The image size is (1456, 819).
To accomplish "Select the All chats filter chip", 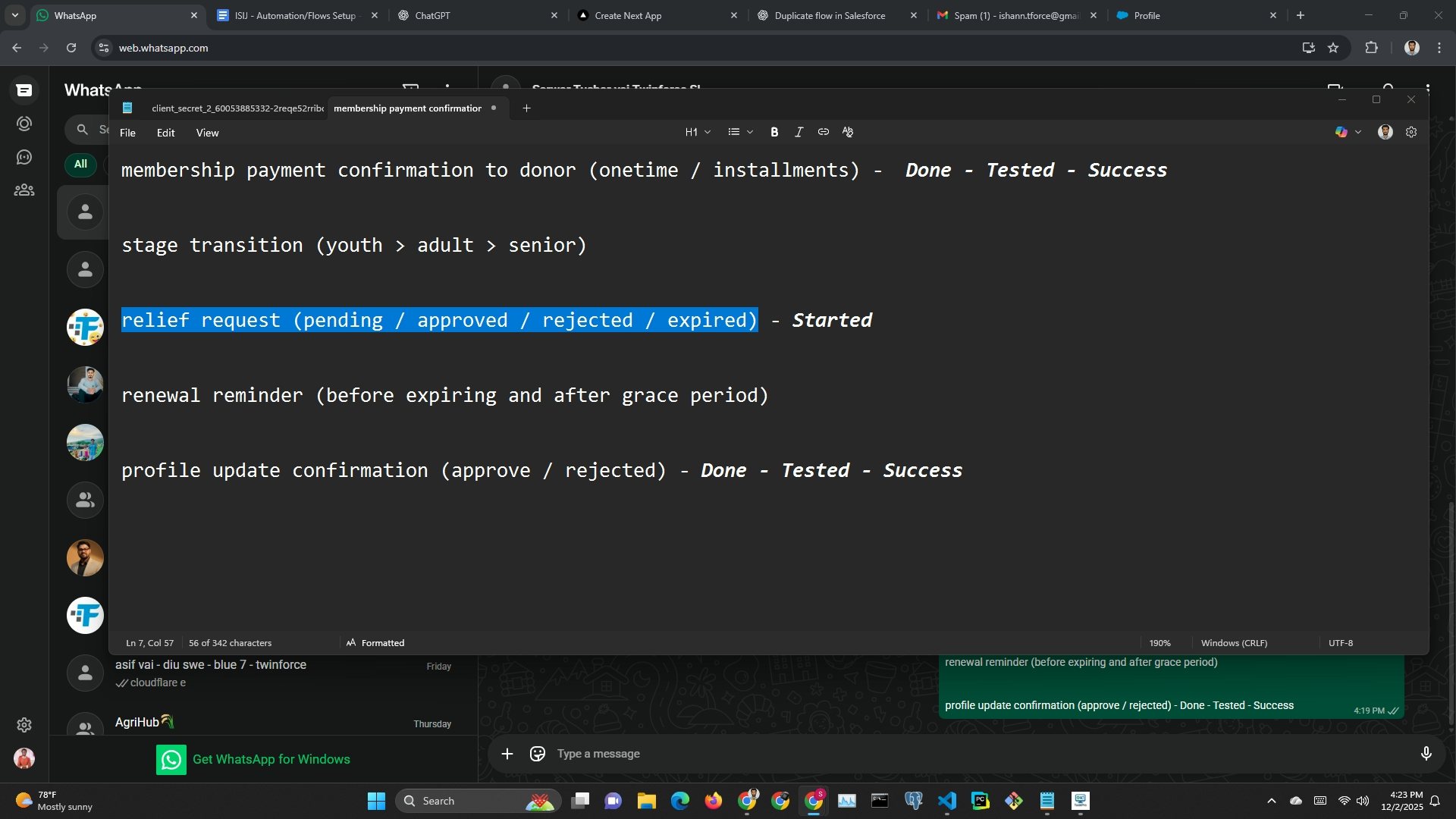I will click(x=80, y=164).
